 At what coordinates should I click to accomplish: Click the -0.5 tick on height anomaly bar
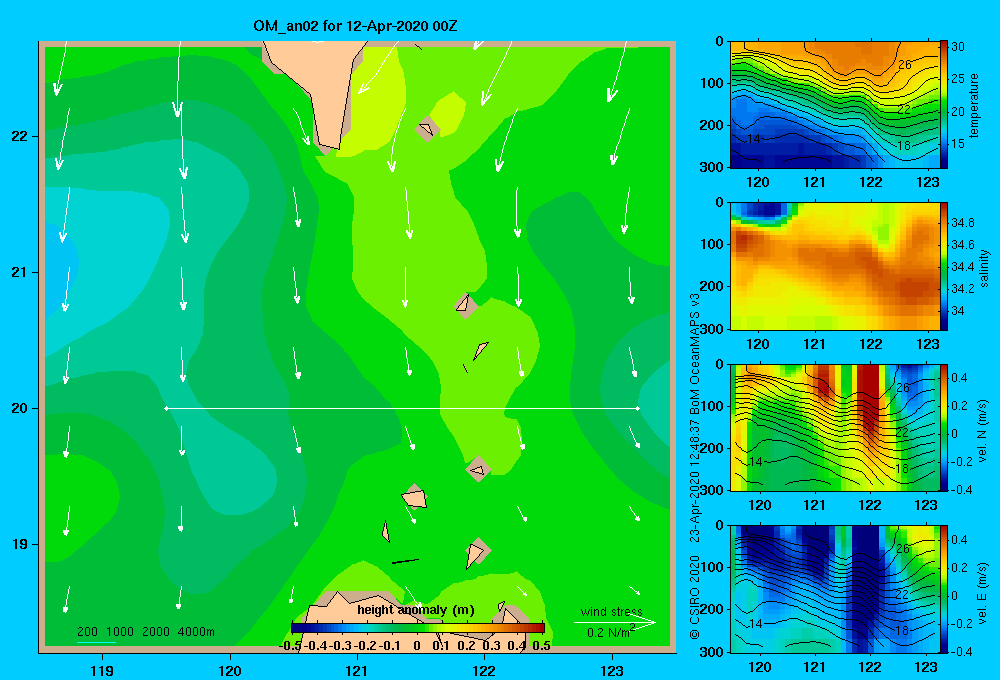click(x=290, y=646)
